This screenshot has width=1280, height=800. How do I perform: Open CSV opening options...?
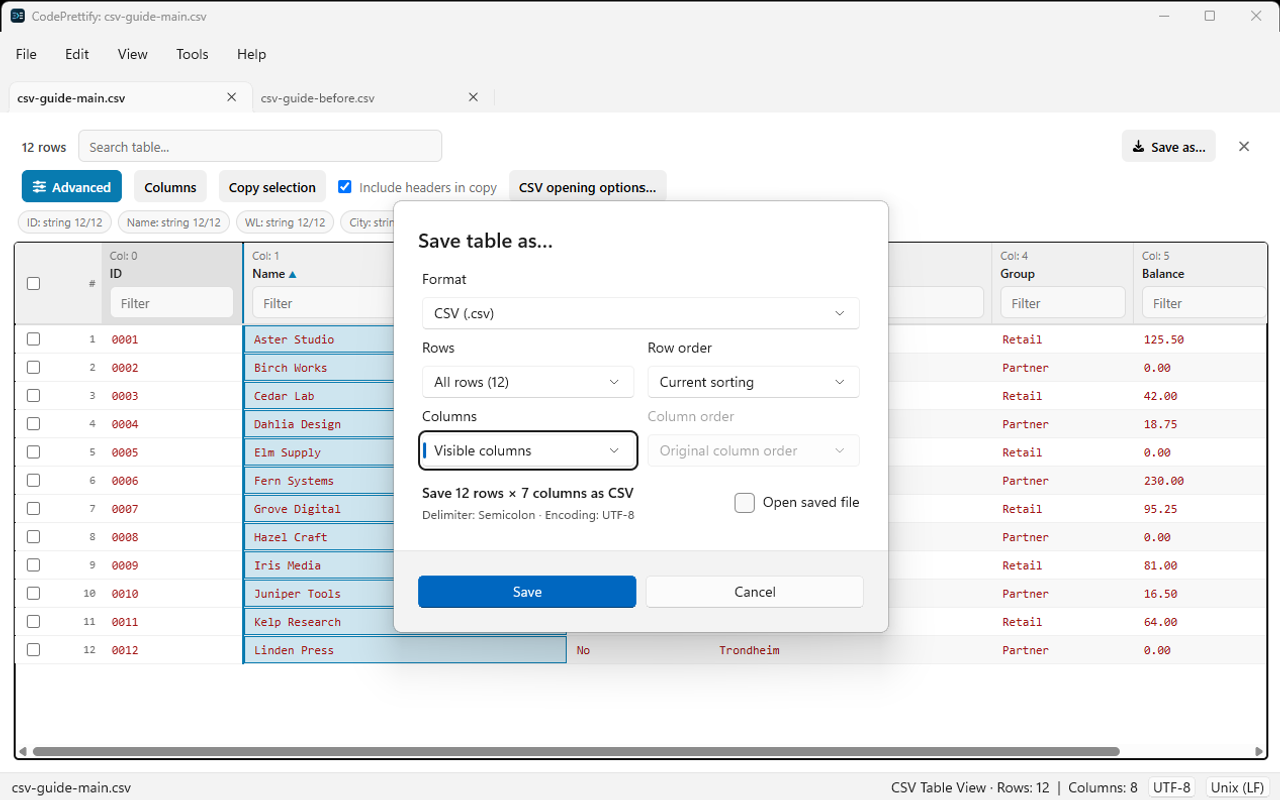click(587, 187)
